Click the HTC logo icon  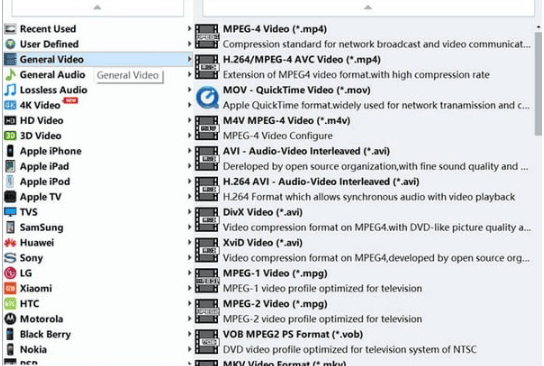10,304
